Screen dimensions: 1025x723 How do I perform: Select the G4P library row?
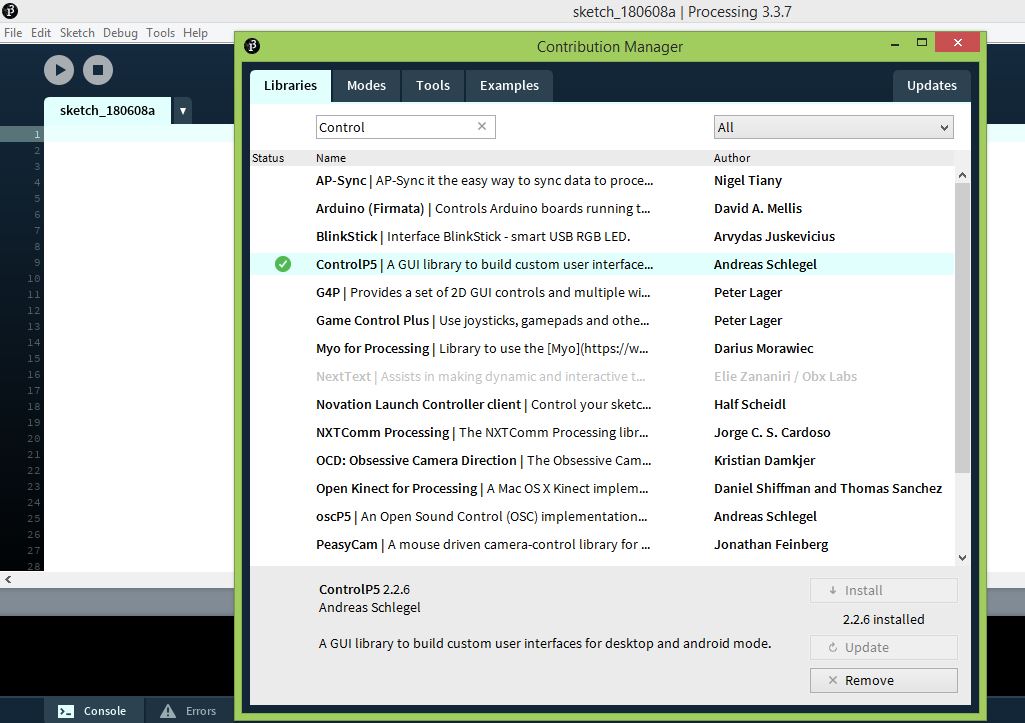tap(602, 292)
